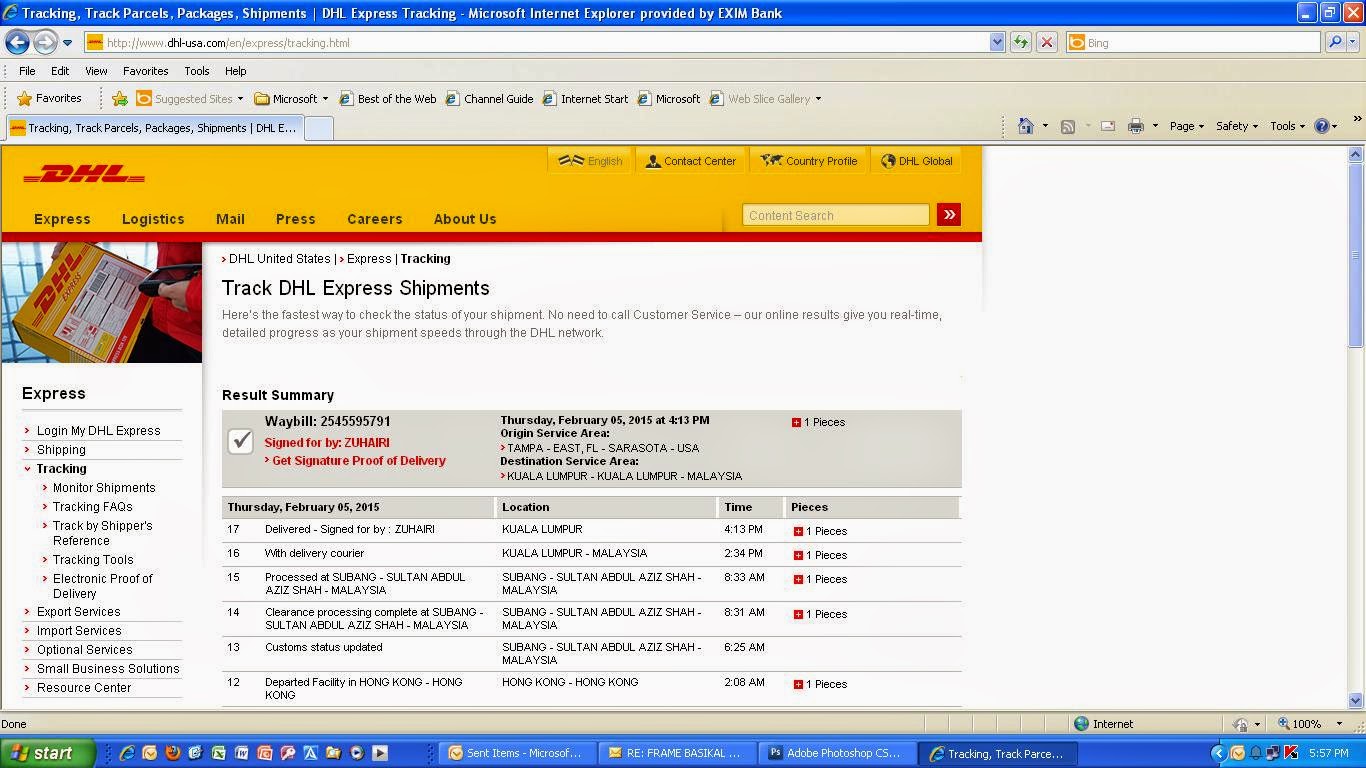This screenshot has height=768, width=1366.
Task: Launch Firefox from quick launch bar
Action: [172, 753]
